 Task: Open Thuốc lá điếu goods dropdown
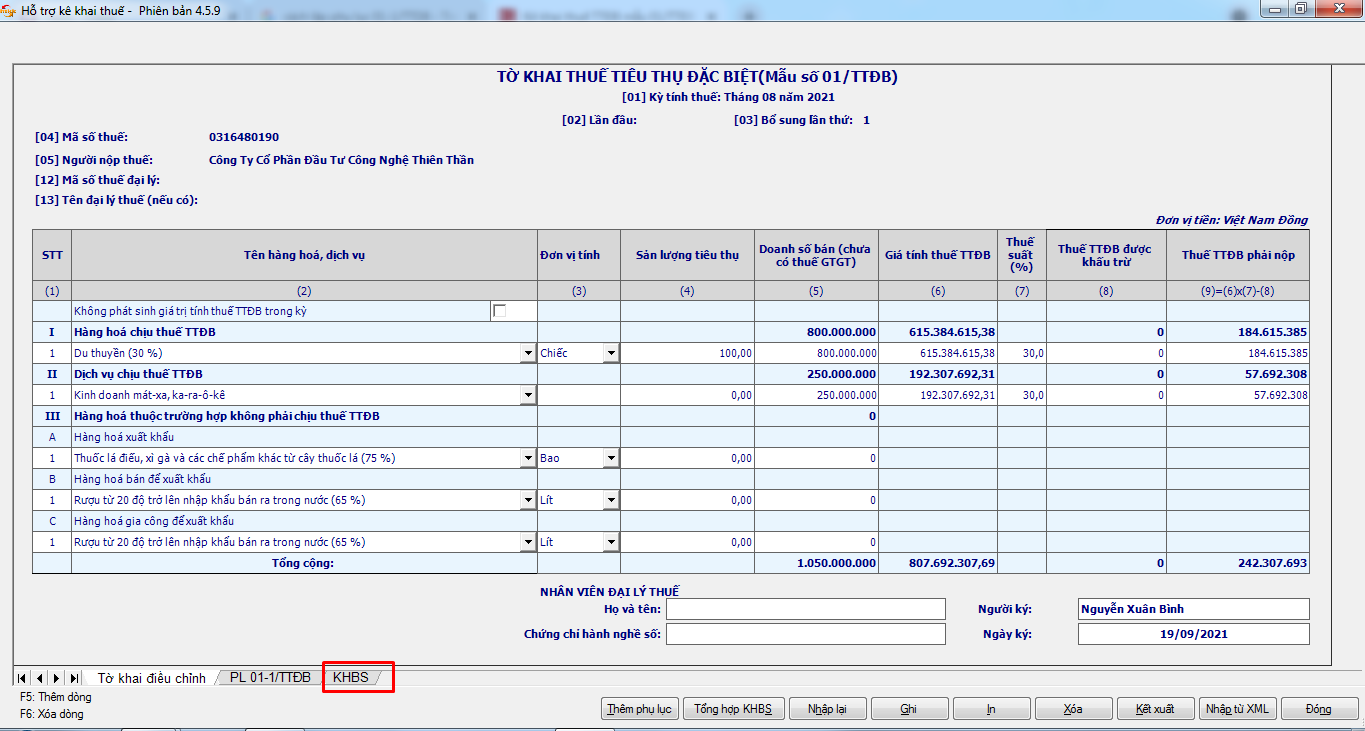click(x=528, y=458)
